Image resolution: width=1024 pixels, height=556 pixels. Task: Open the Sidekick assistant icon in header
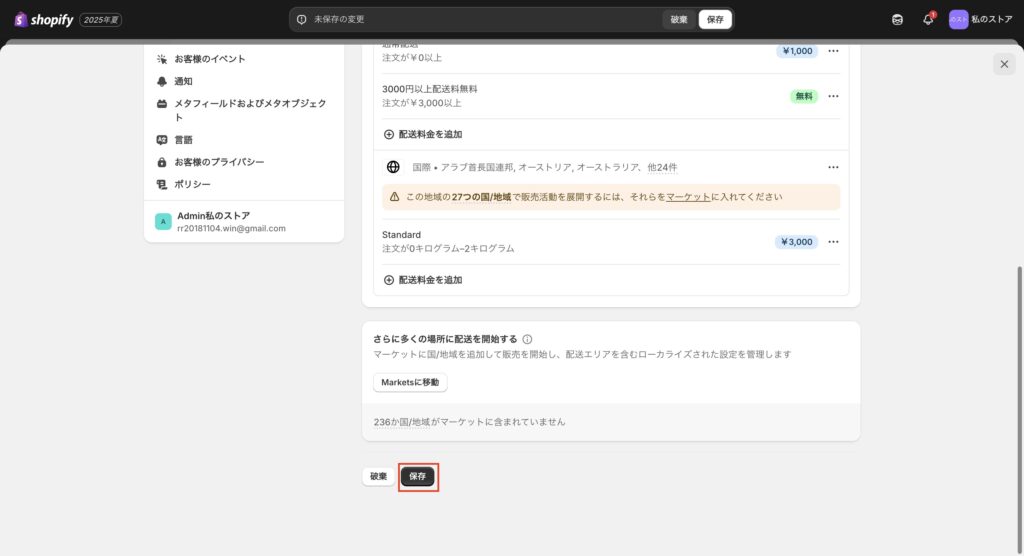(897, 19)
